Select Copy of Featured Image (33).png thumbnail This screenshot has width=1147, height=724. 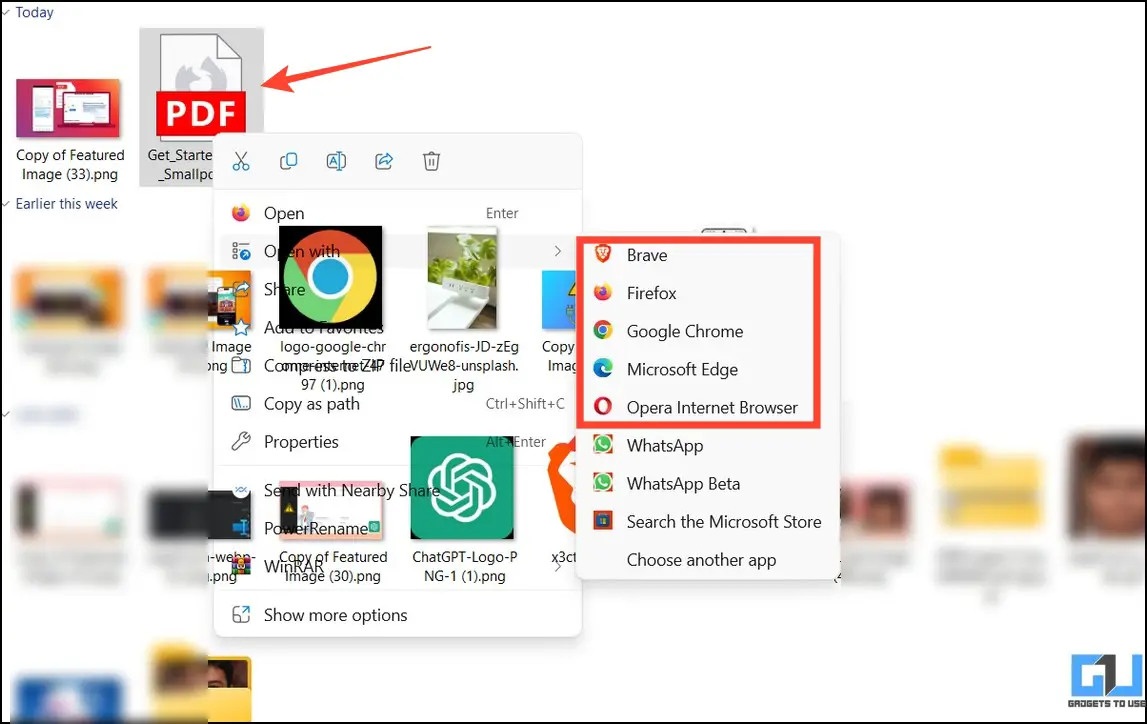pos(68,108)
